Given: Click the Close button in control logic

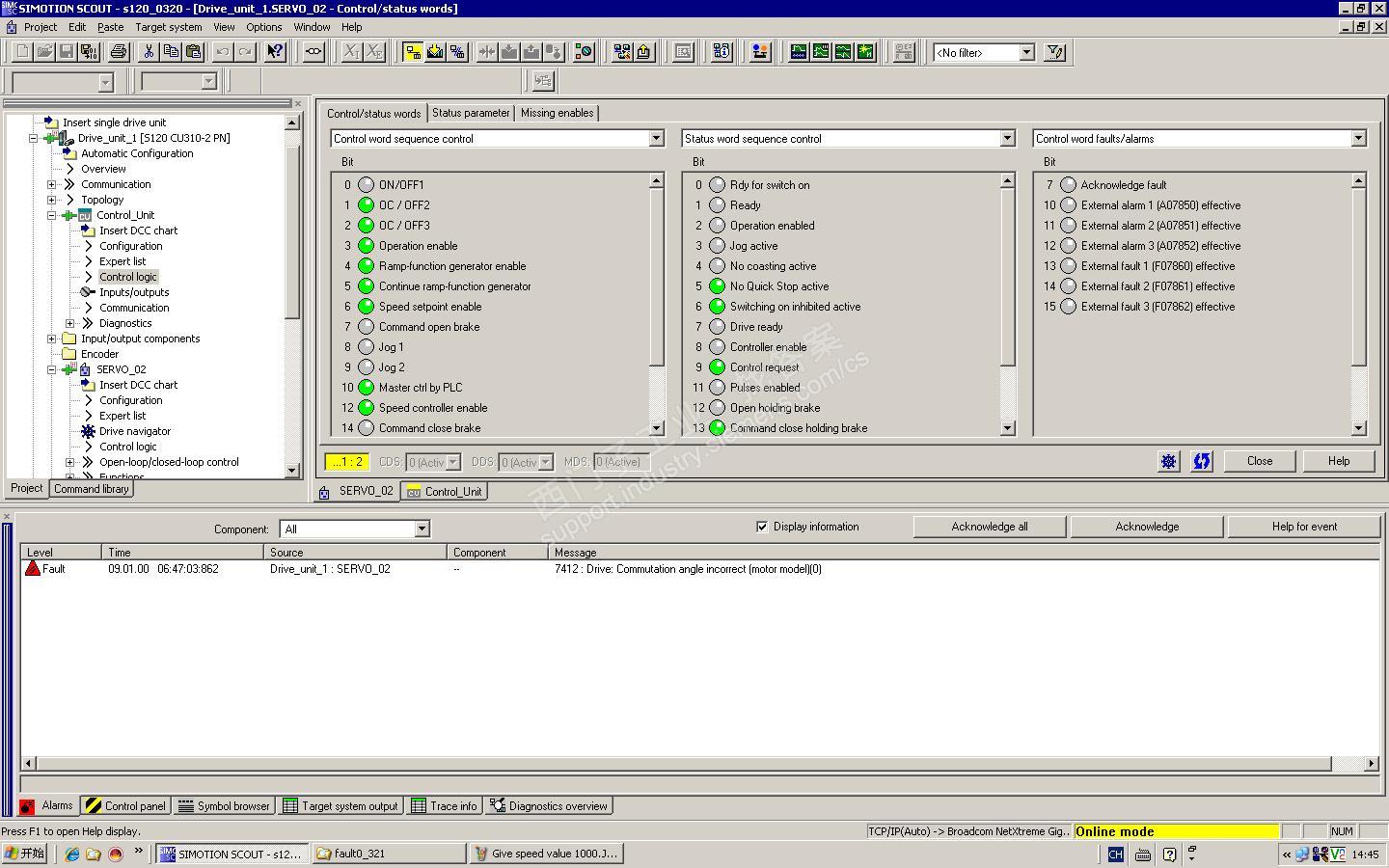Looking at the screenshot, I should [1260, 461].
